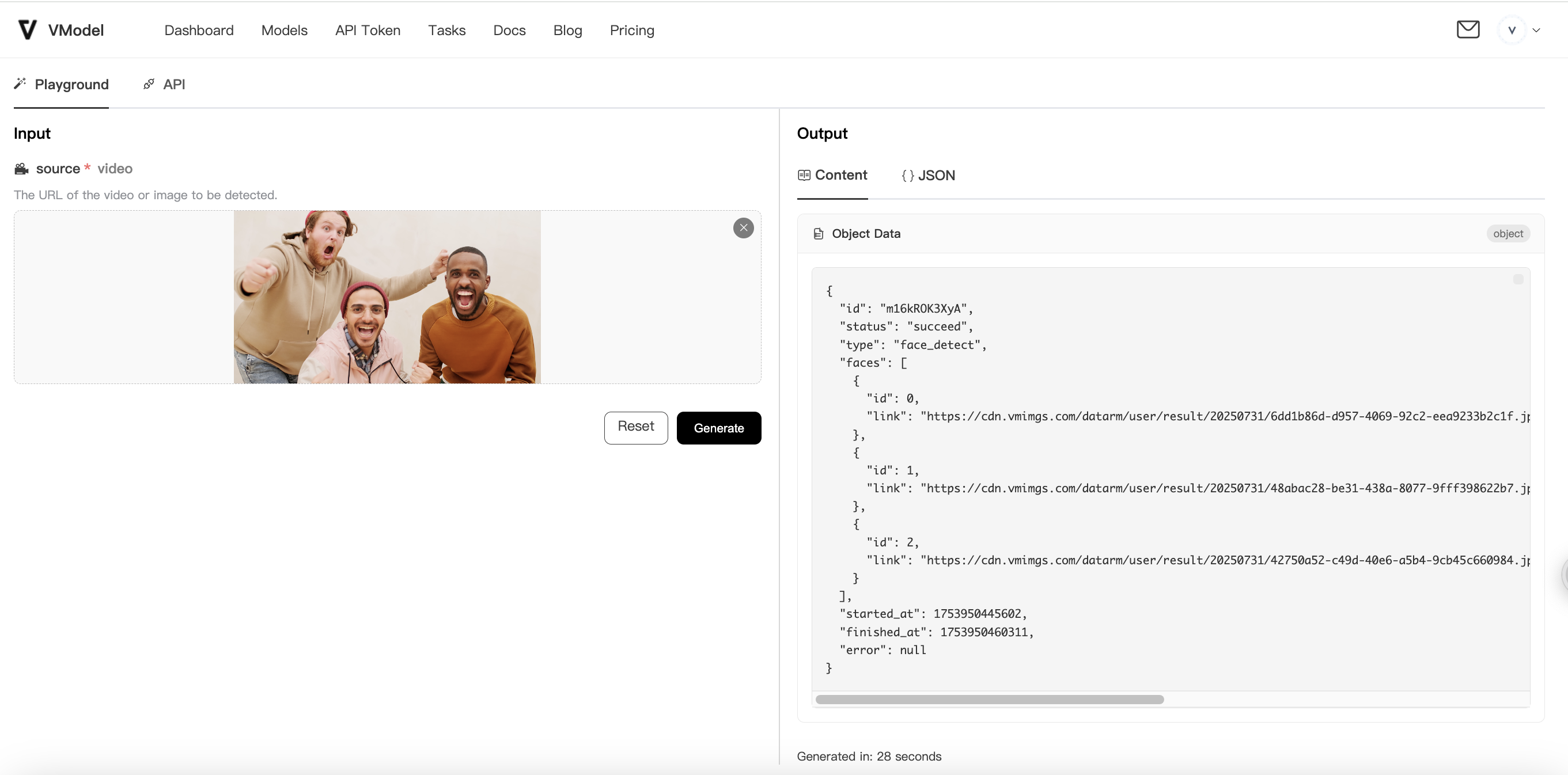The image size is (1568, 775).
Task: Open Docs from top navigation
Action: coord(509,31)
